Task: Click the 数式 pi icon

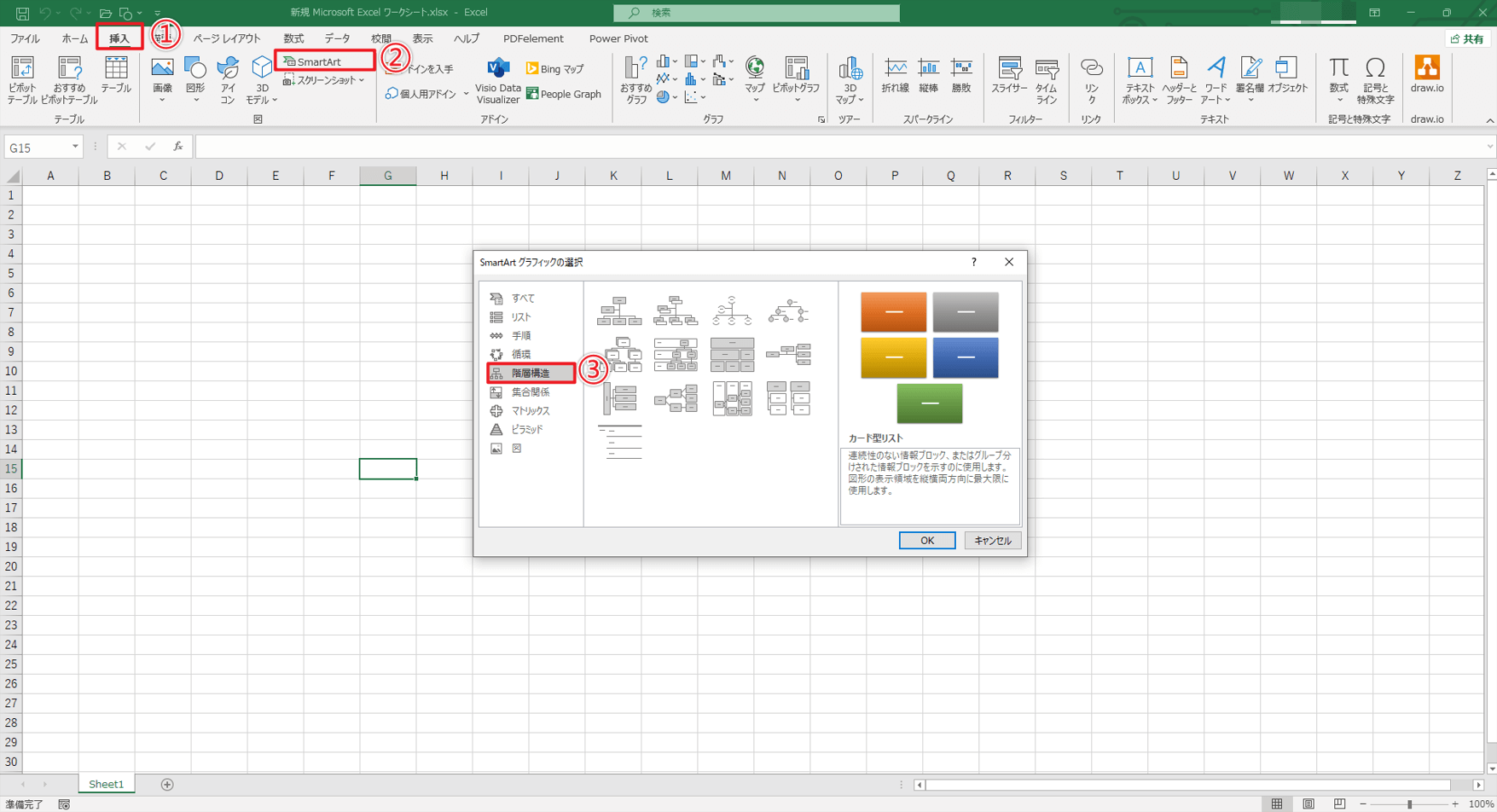Action: point(1338,80)
